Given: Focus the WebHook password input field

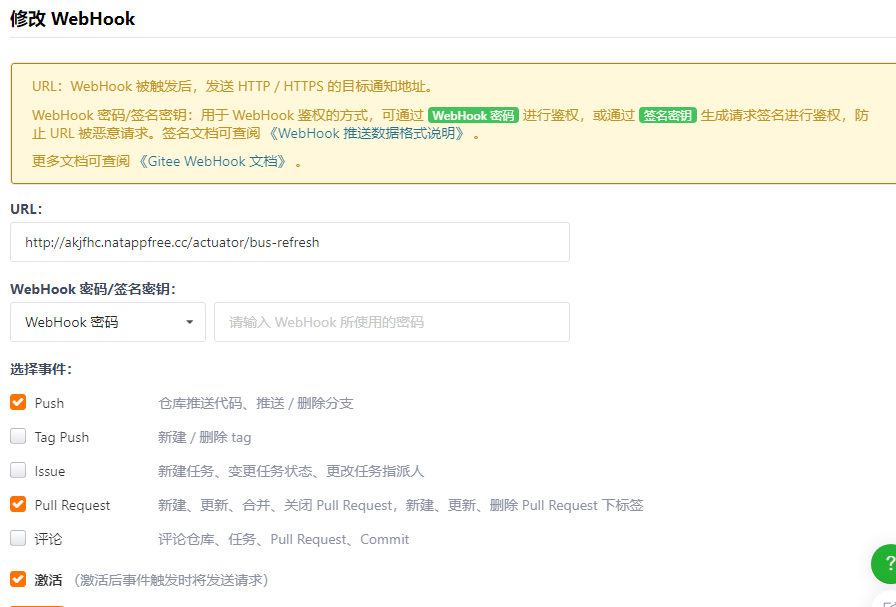Looking at the screenshot, I should (x=392, y=322).
